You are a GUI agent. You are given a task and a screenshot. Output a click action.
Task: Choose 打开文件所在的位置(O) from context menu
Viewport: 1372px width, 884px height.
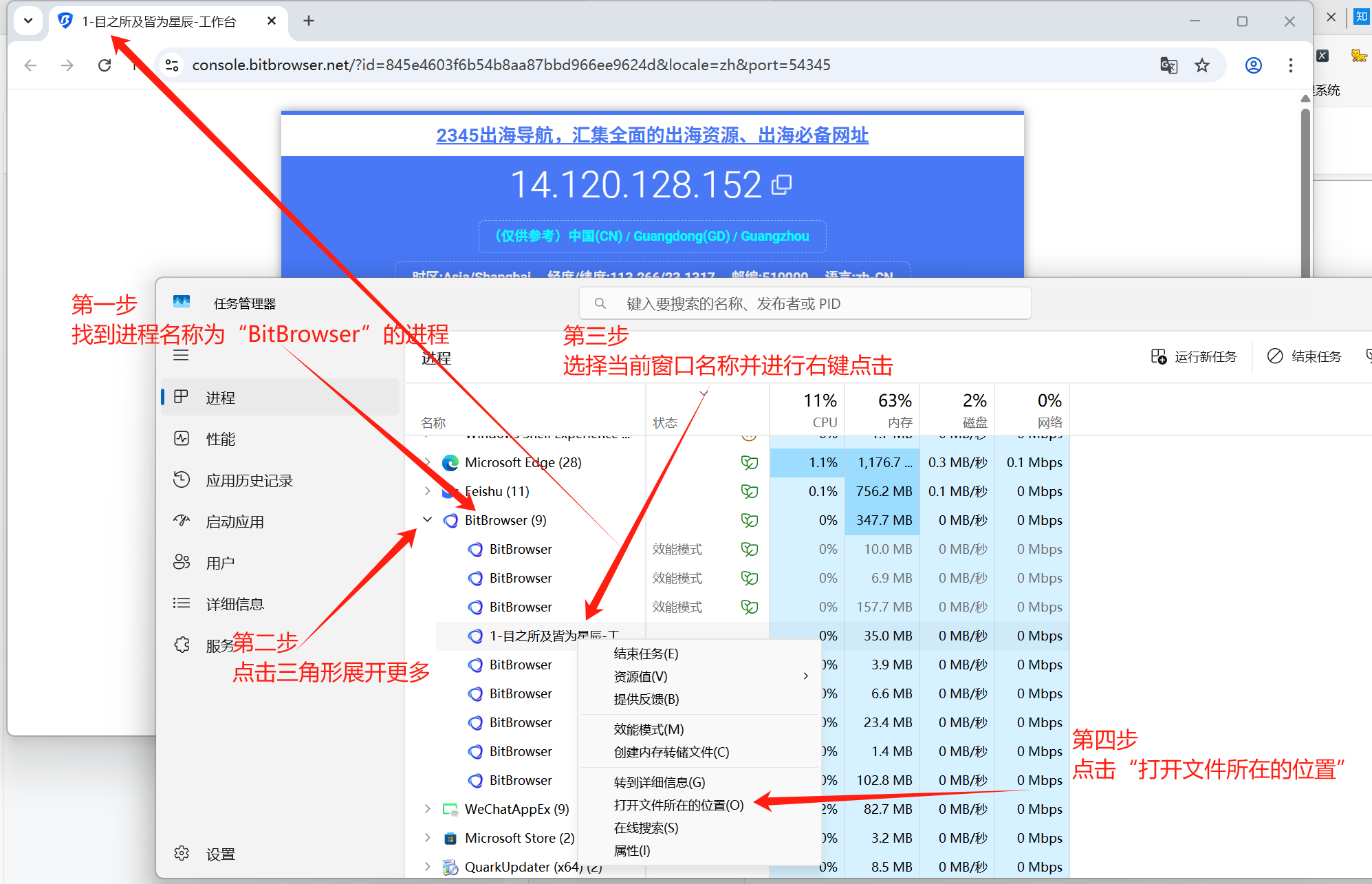click(678, 805)
